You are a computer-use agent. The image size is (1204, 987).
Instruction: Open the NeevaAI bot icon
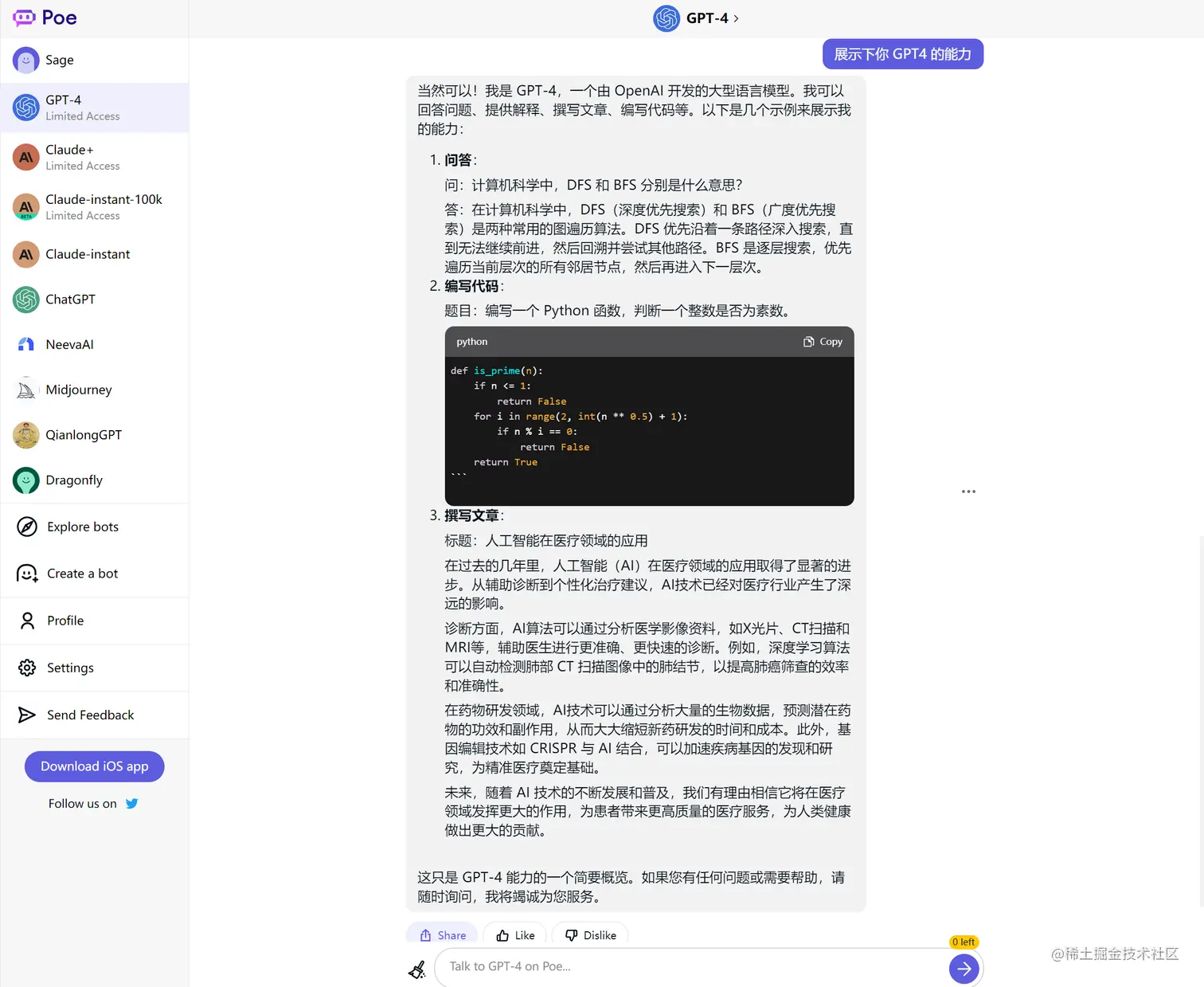click(x=26, y=344)
